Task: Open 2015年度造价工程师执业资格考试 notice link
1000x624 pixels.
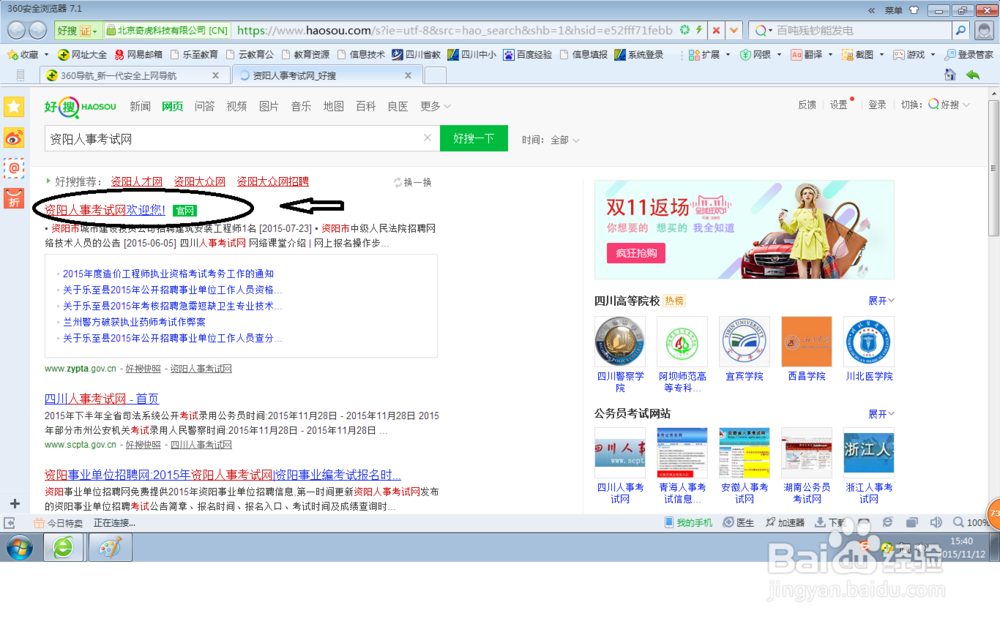Action: 168,274
